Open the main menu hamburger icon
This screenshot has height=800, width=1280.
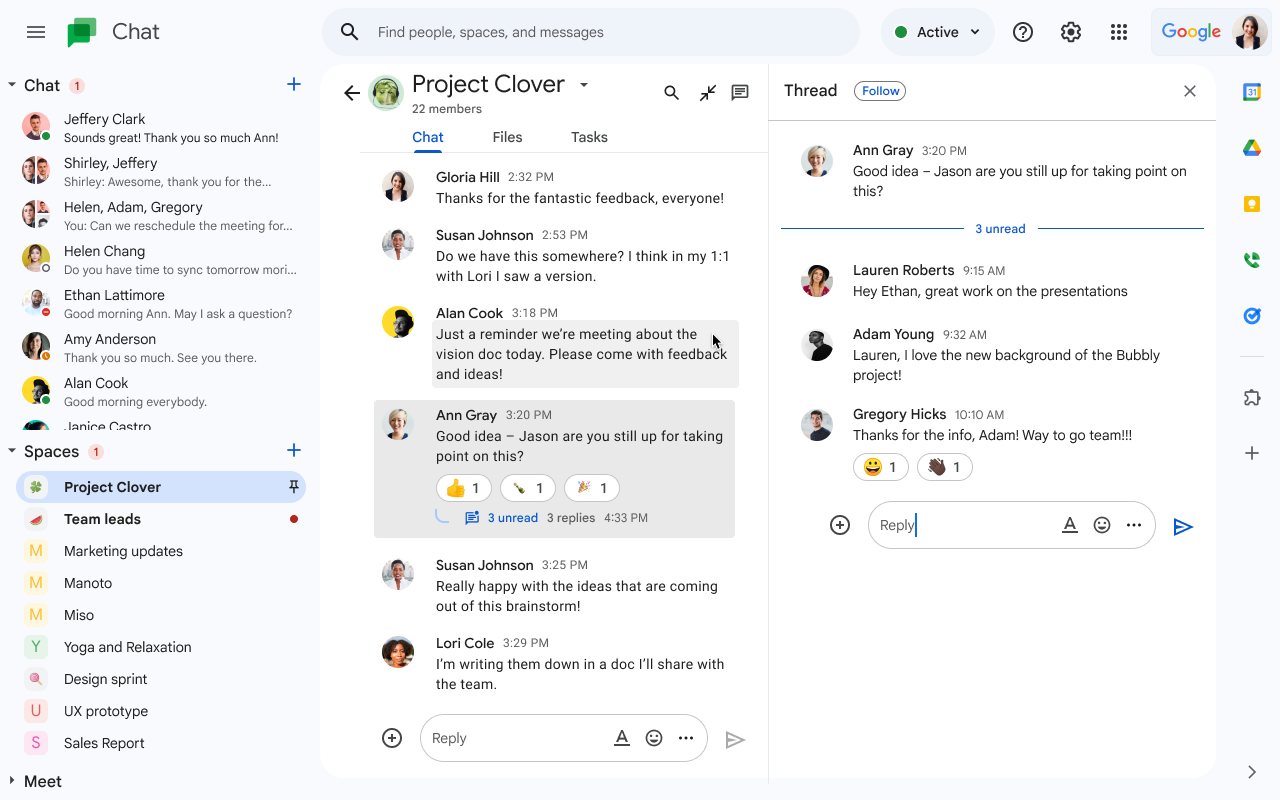(x=36, y=32)
